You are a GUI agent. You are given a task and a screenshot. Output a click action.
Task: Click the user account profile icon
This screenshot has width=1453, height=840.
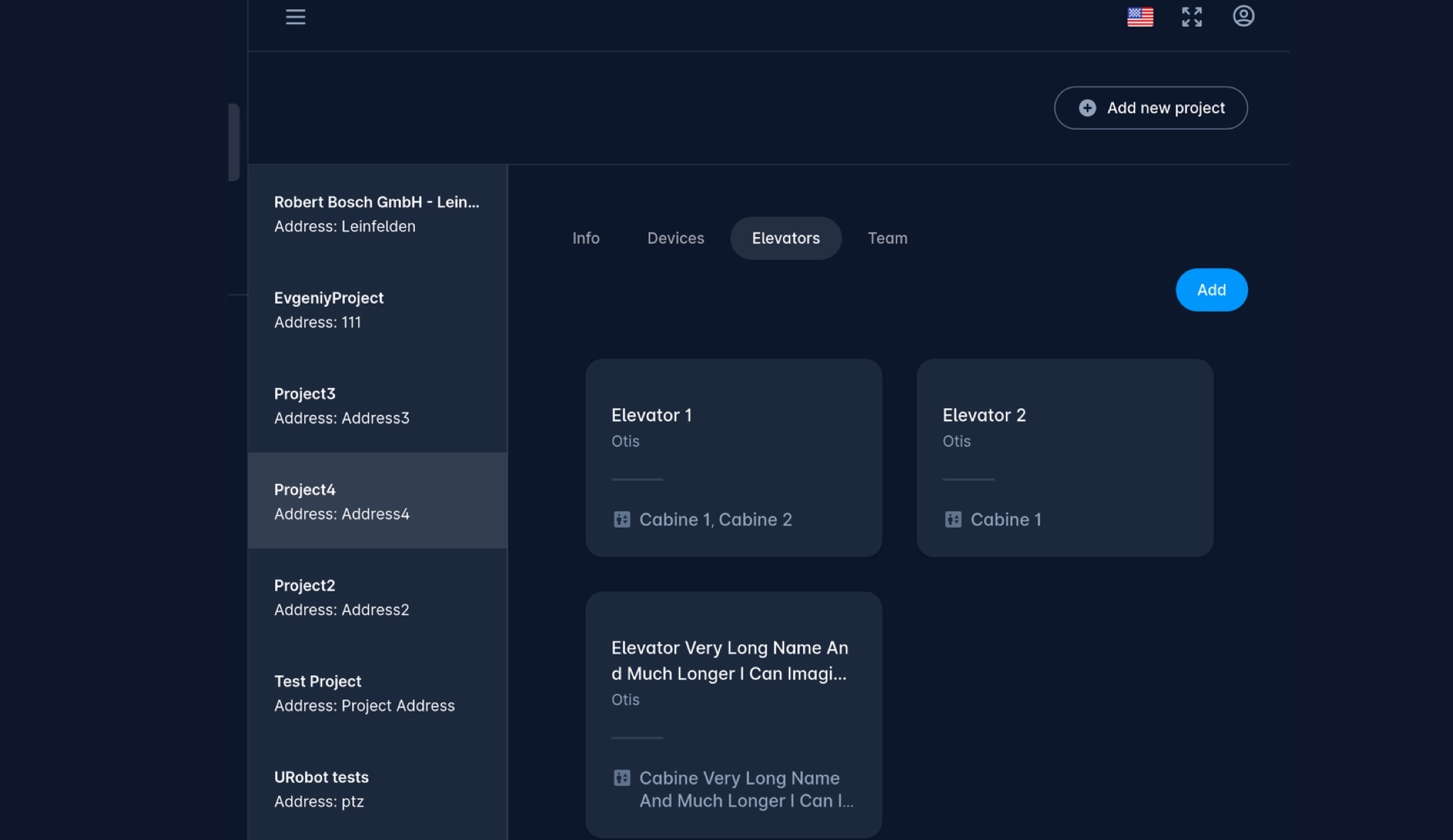[1244, 16]
